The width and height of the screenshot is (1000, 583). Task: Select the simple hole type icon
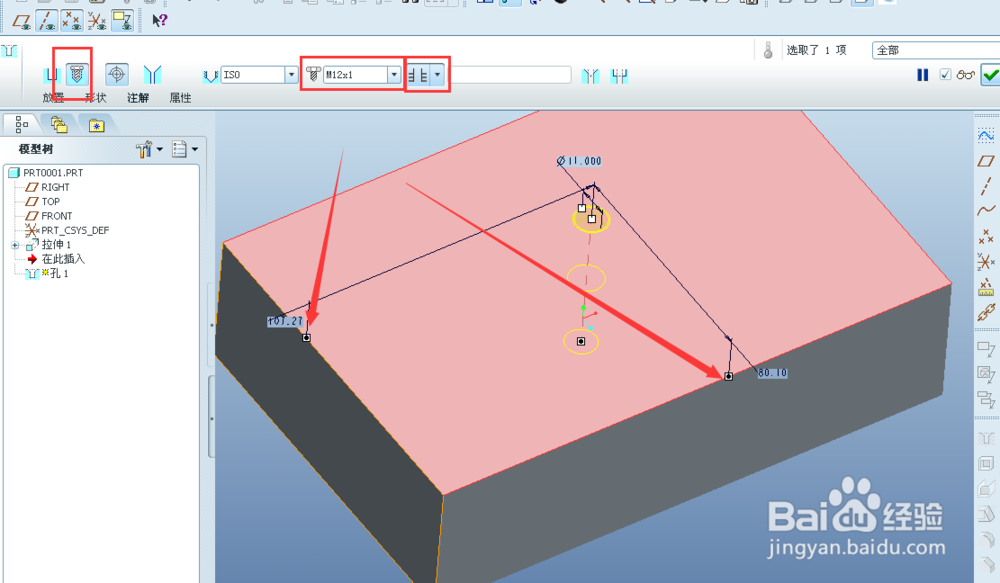(52, 75)
